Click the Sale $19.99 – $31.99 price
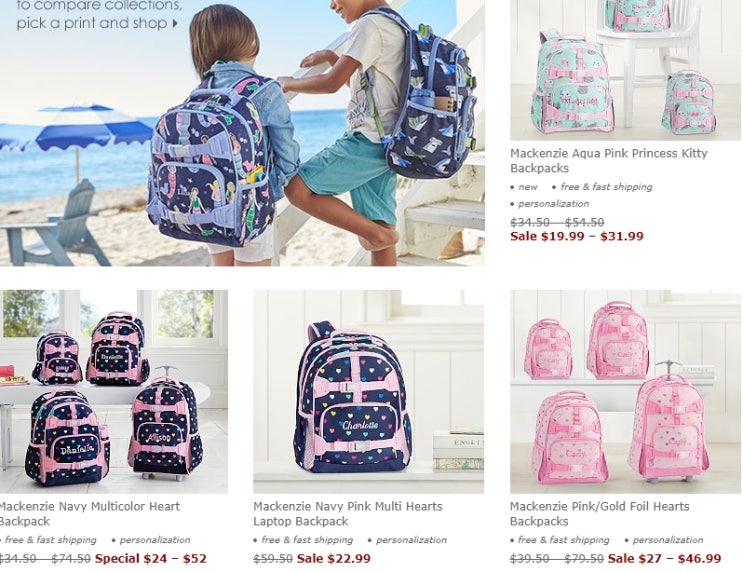Image resolution: width=743 pixels, height=572 pixels. 577,236
